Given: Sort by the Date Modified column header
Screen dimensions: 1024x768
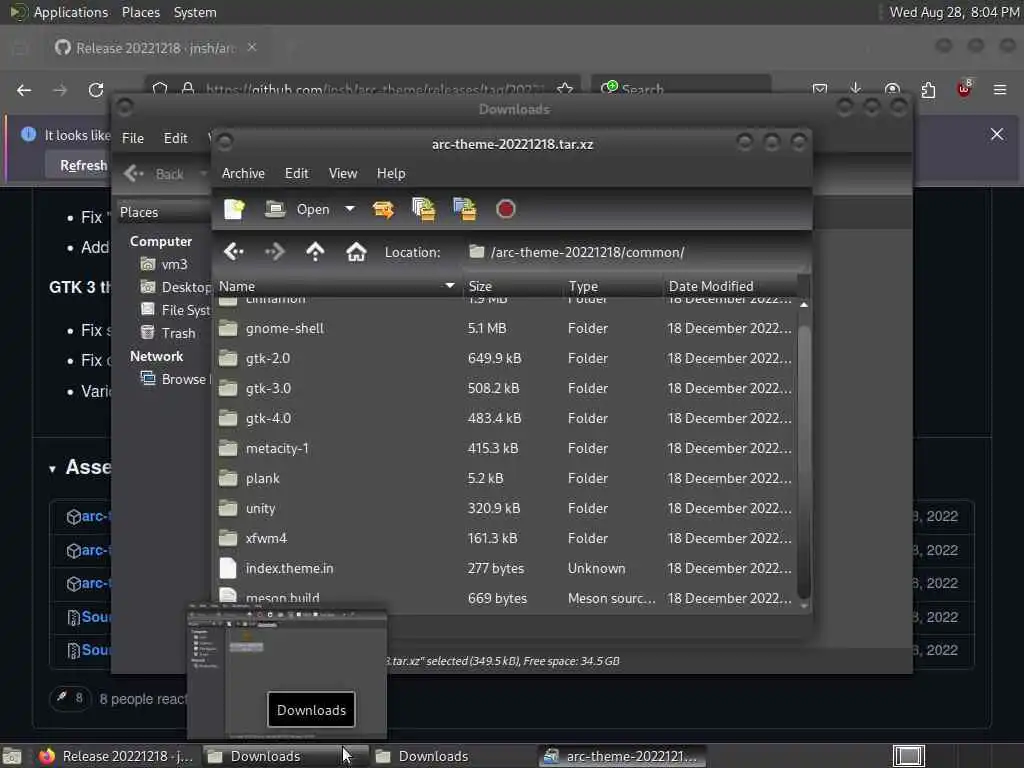Looking at the screenshot, I should pyautogui.click(x=730, y=286).
